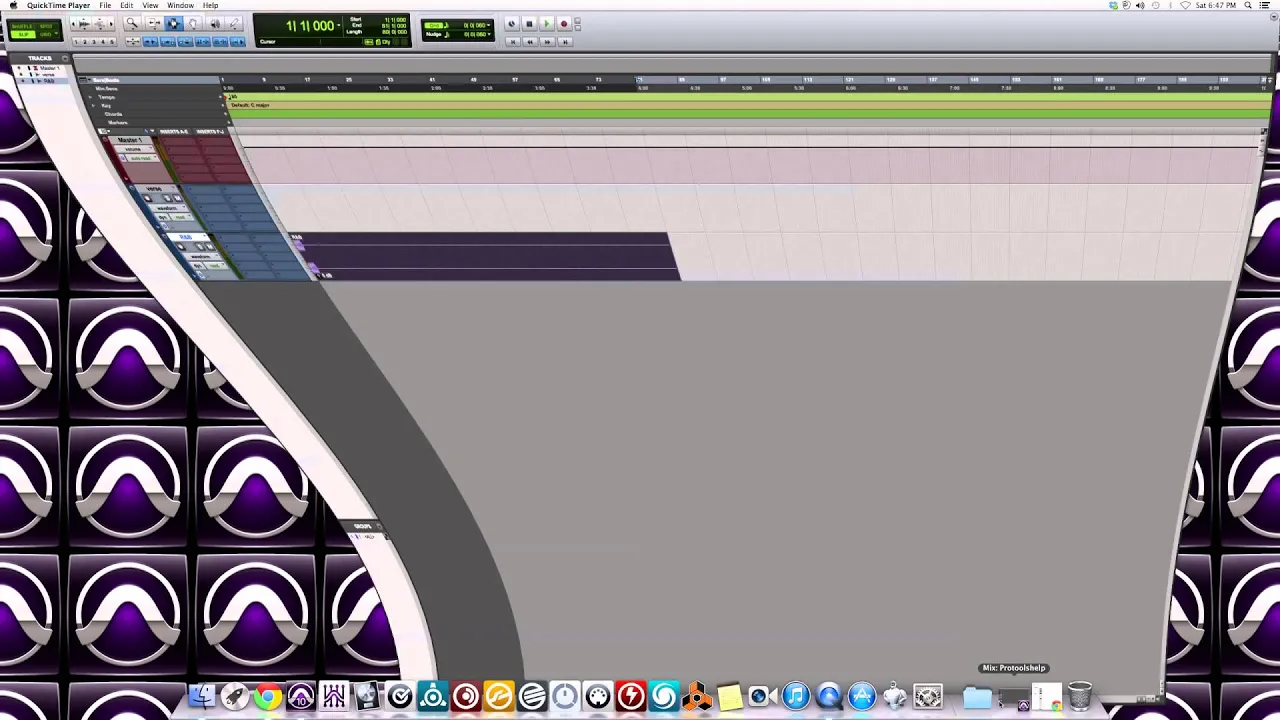Click the Fast Forward transport button
The image size is (1280, 720).
(x=547, y=42)
